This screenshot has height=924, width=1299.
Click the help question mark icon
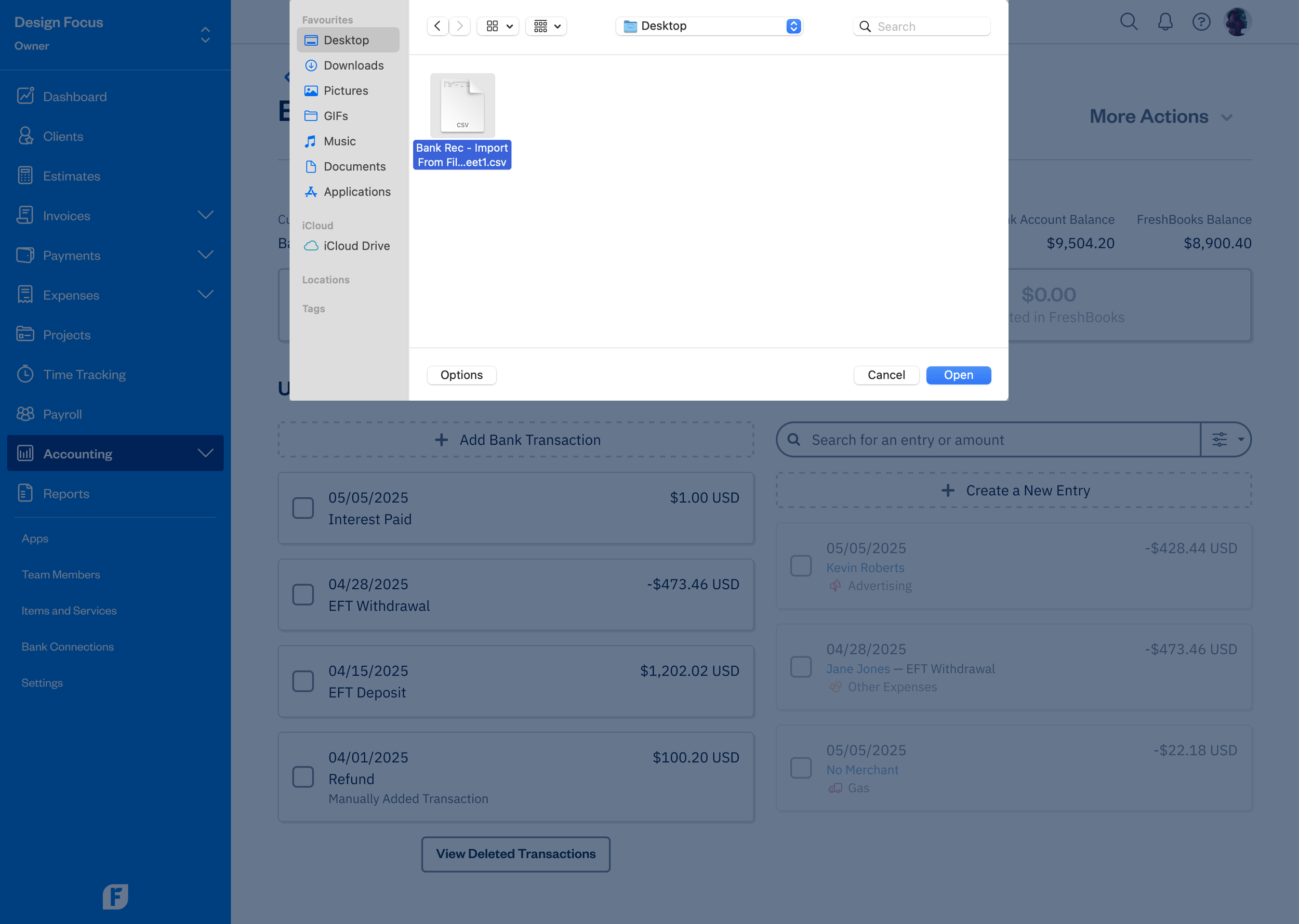click(1201, 22)
